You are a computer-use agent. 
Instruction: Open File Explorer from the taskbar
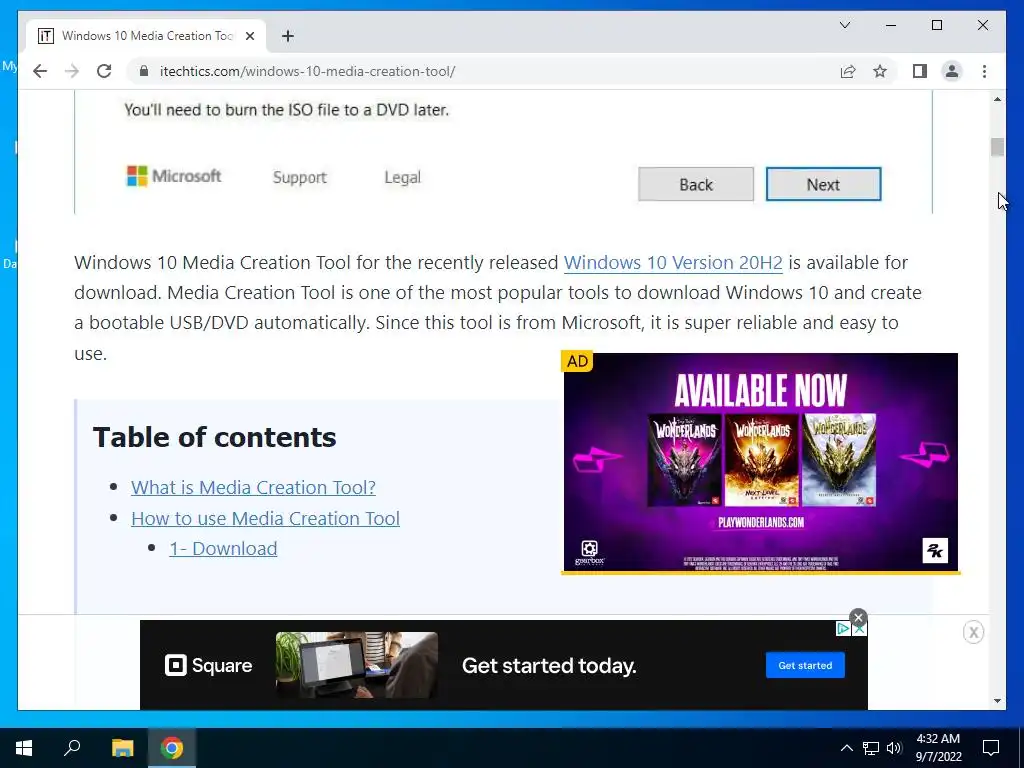click(x=122, y=748)
